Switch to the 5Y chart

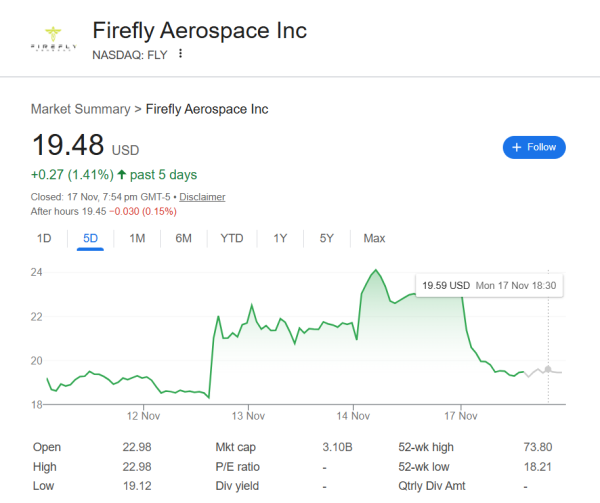[x=326, y=238]
